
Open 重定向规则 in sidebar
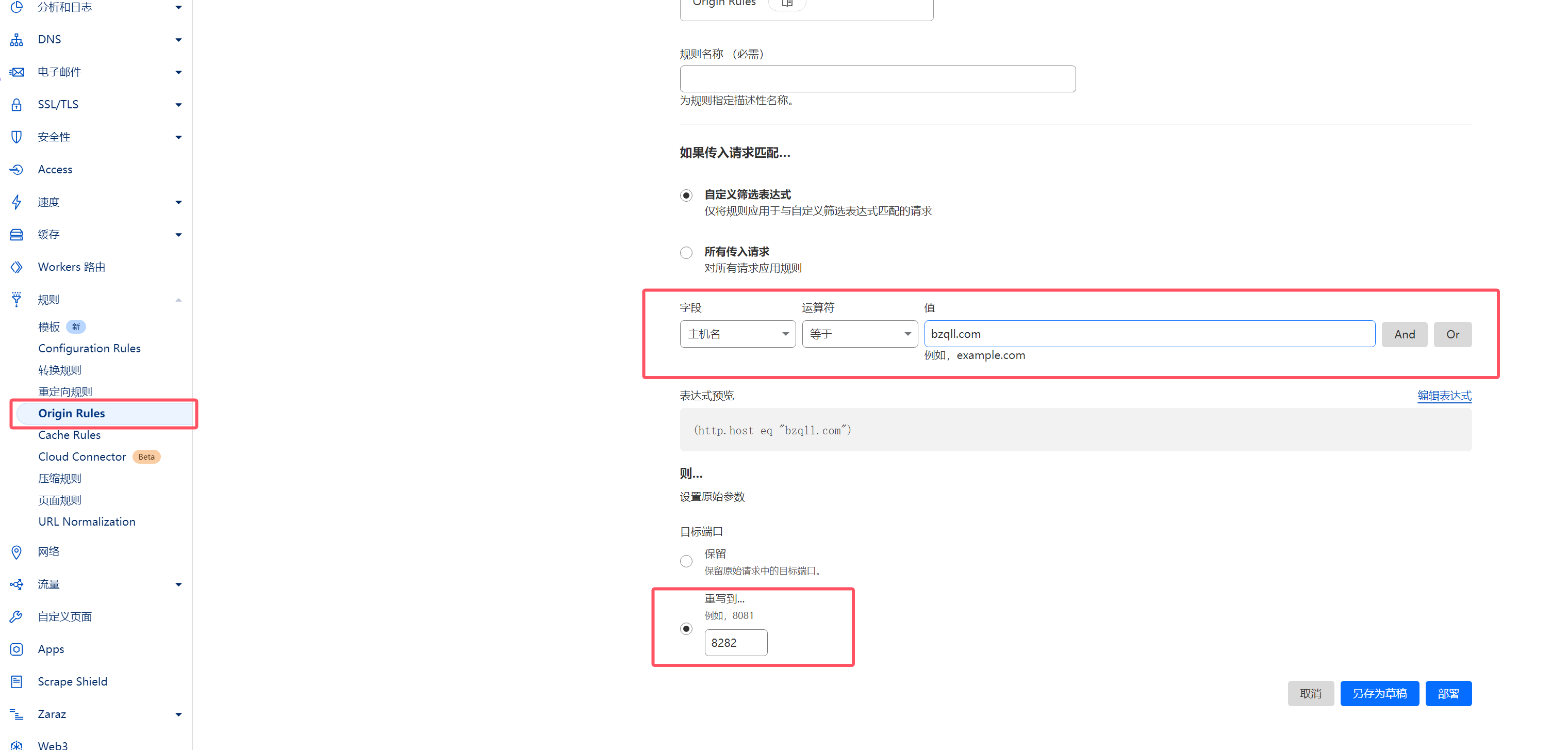tap(65, 392)
